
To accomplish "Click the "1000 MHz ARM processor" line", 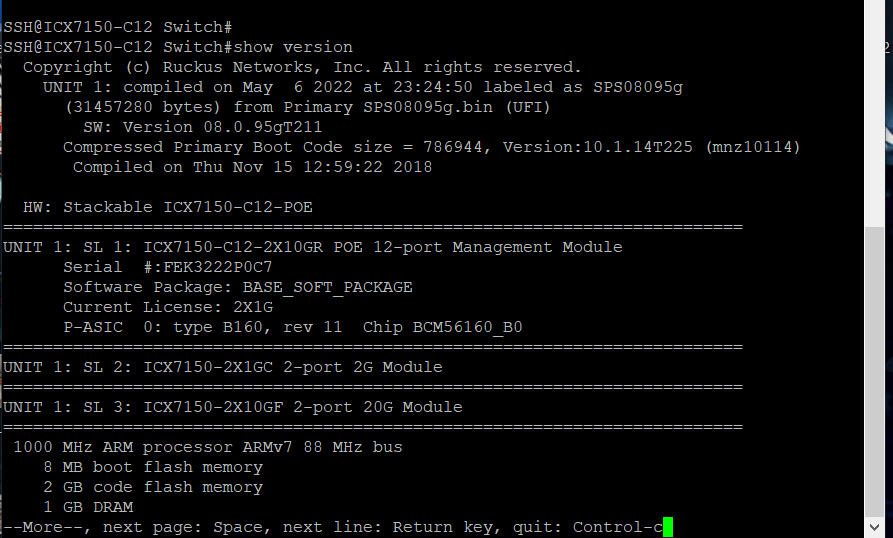I will pyautogui.click(x=207, y=447).
